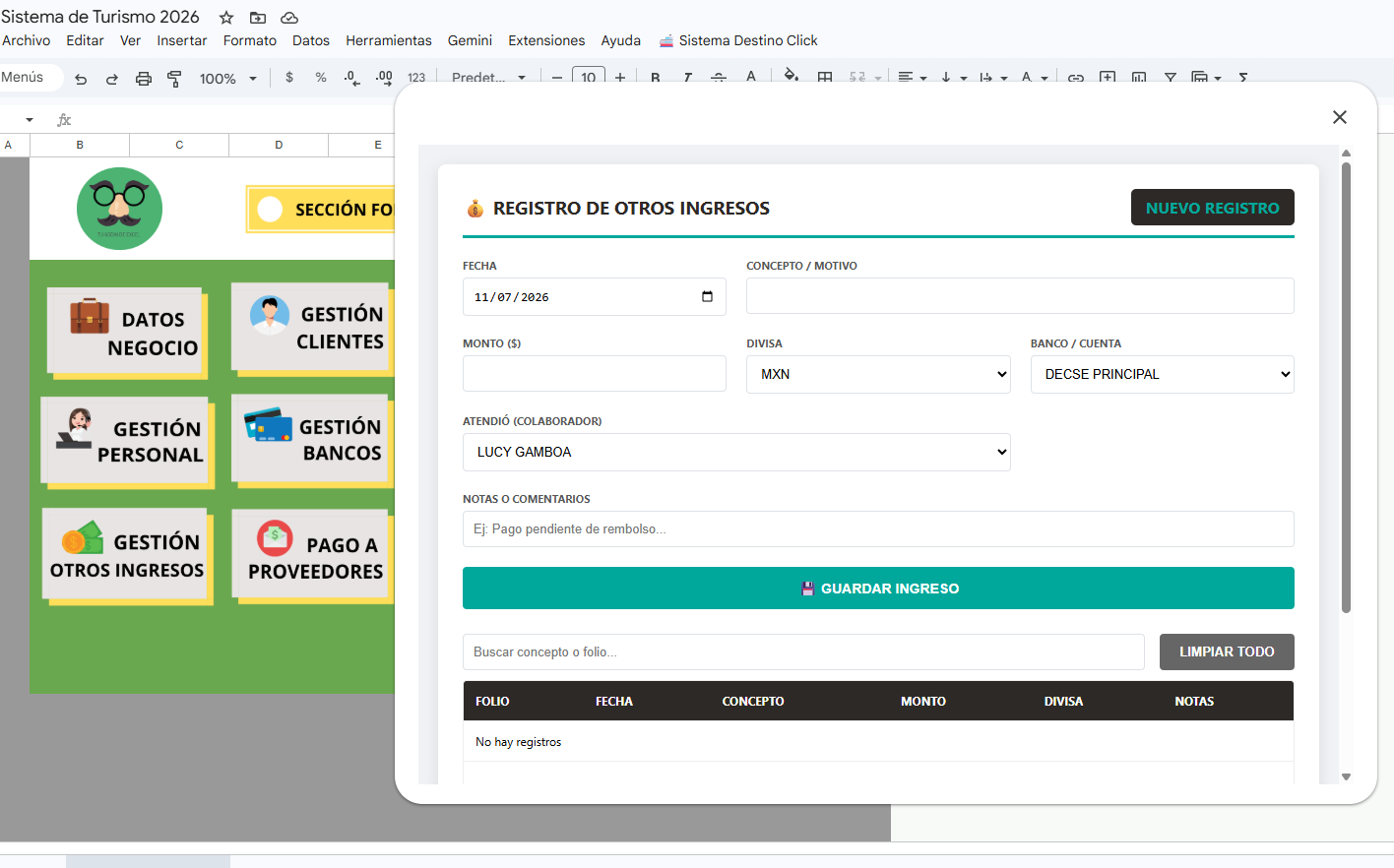Print the spreadsheet
The image size is (1394, 868).
click(144, 79)
